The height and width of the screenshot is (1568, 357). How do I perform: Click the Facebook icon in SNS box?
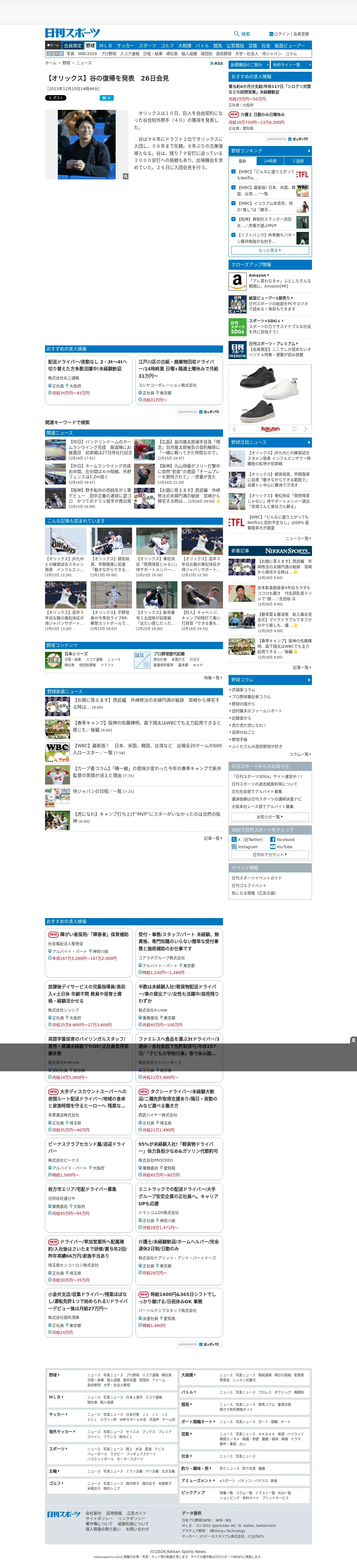(272, 839)
